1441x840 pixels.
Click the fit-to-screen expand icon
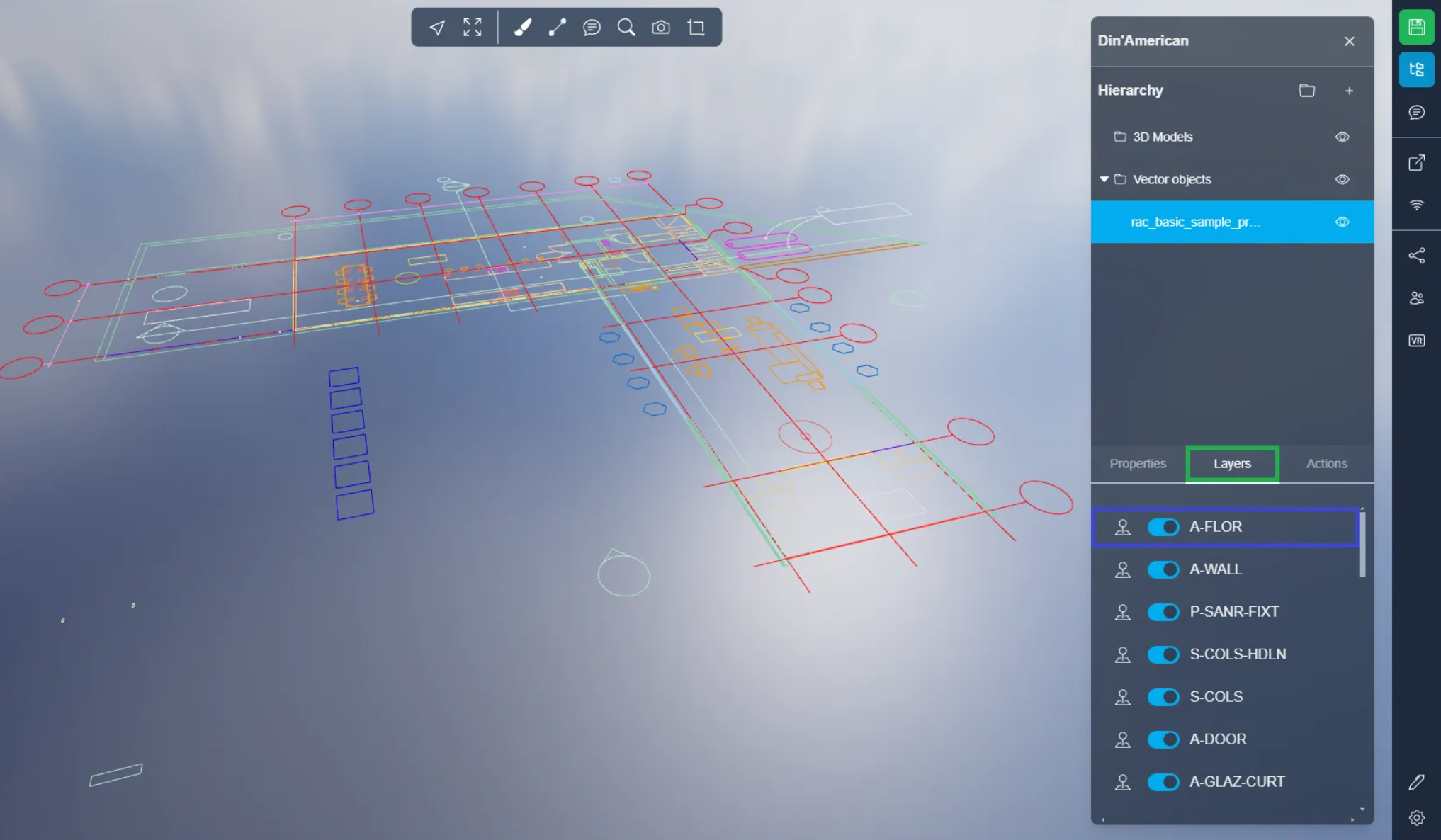(x=473, y=28)
